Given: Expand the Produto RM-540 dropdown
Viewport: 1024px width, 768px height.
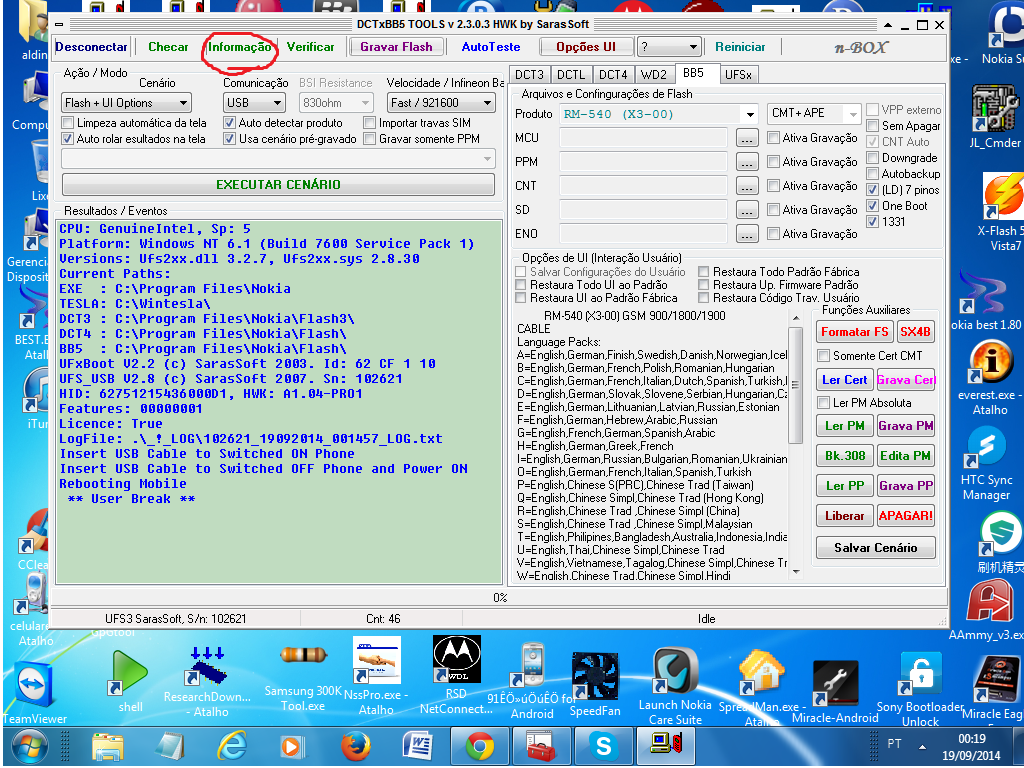Looking at the screenshot, I should pyautogui.click(x=750, y=114).
